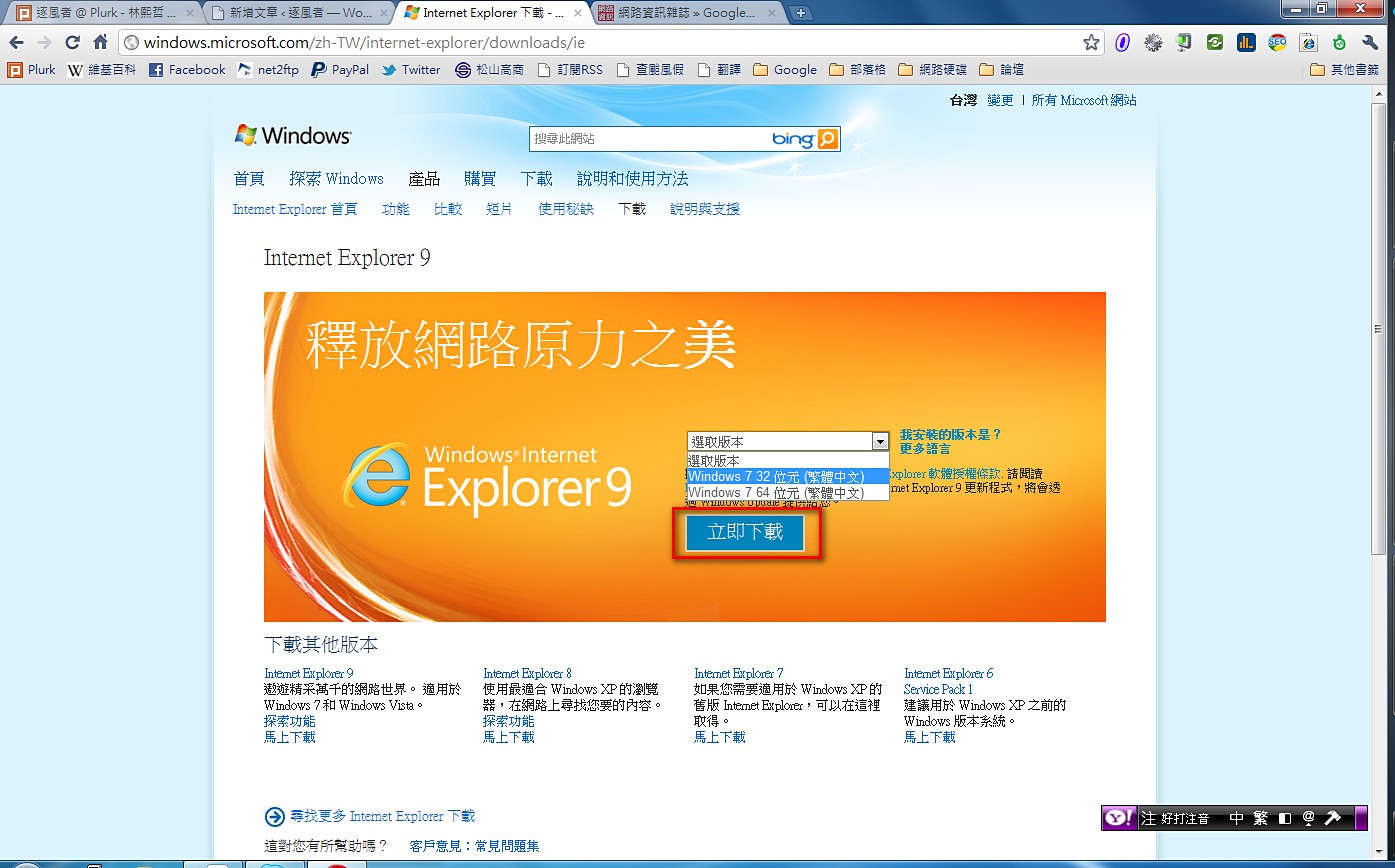The image size is (1395, 868).
Task: Pick the 選取版本 placeholder option in list
Action: tap(788, 461)
